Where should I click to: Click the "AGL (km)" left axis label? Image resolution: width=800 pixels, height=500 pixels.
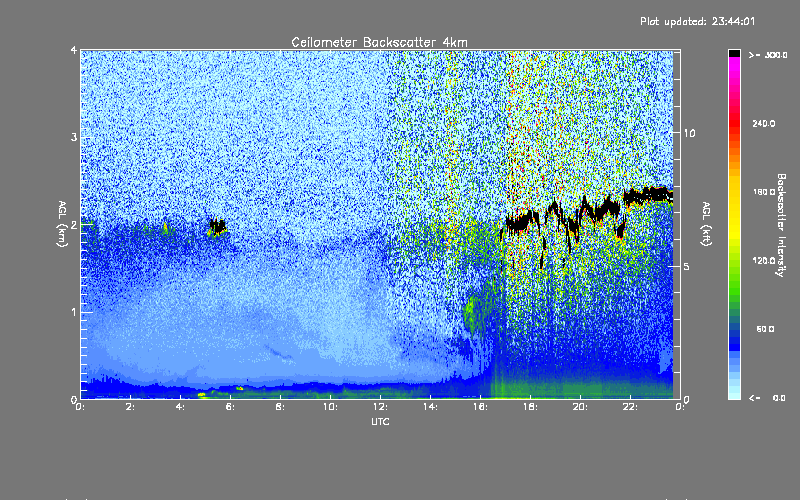coord(63,224)
